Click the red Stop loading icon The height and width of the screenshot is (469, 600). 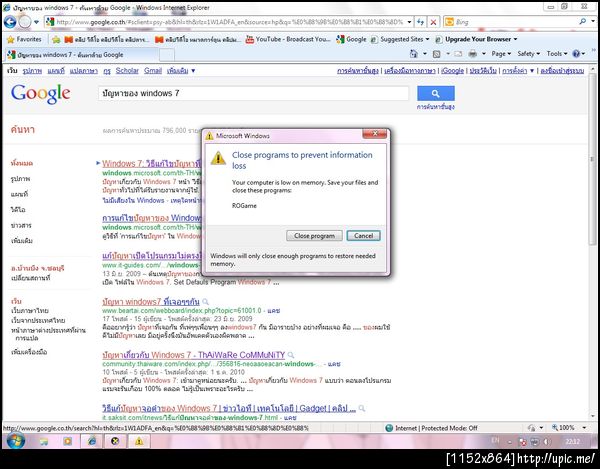(433, 22)
